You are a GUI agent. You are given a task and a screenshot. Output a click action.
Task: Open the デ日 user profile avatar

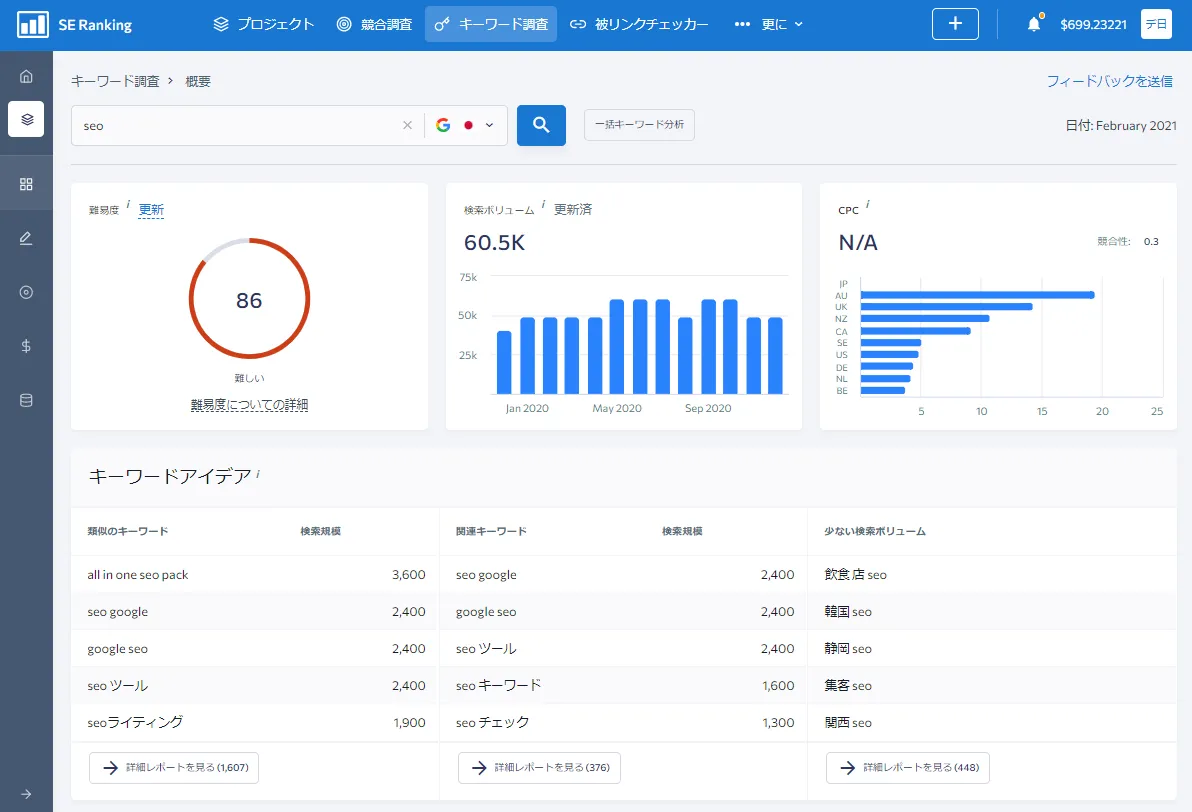pos(1156,24)
